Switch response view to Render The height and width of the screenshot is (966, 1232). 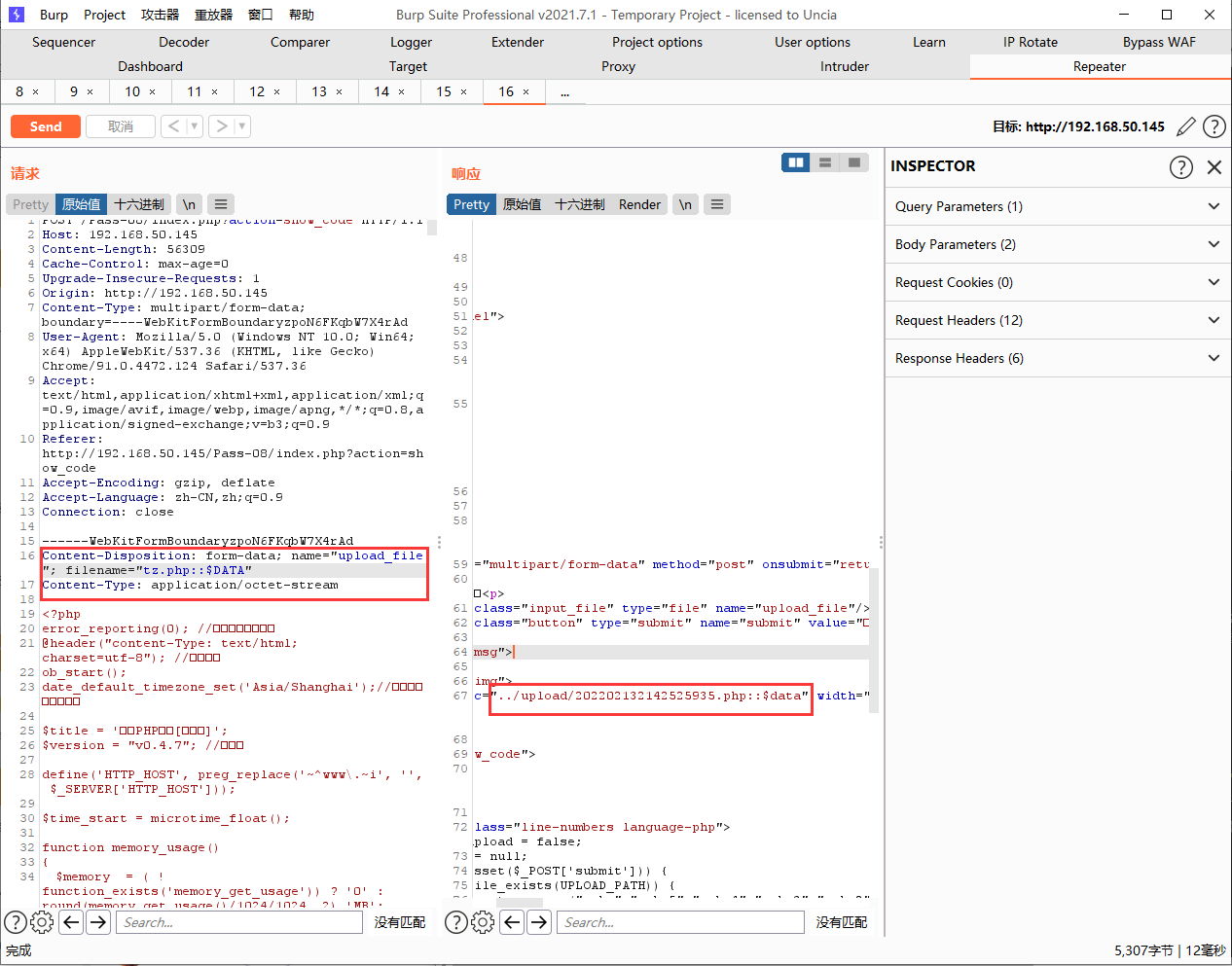(639, 204)
